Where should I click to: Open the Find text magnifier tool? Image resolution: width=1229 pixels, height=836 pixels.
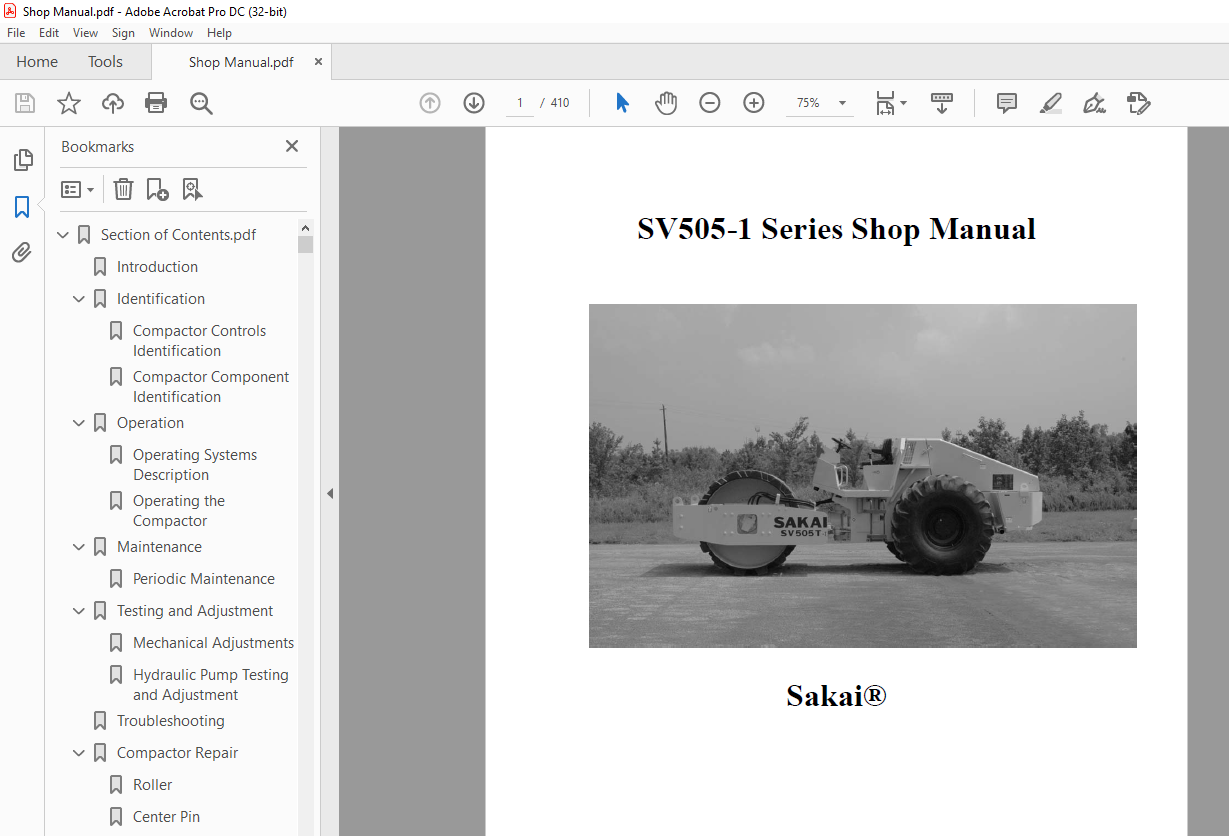click(x=201, y=103)
